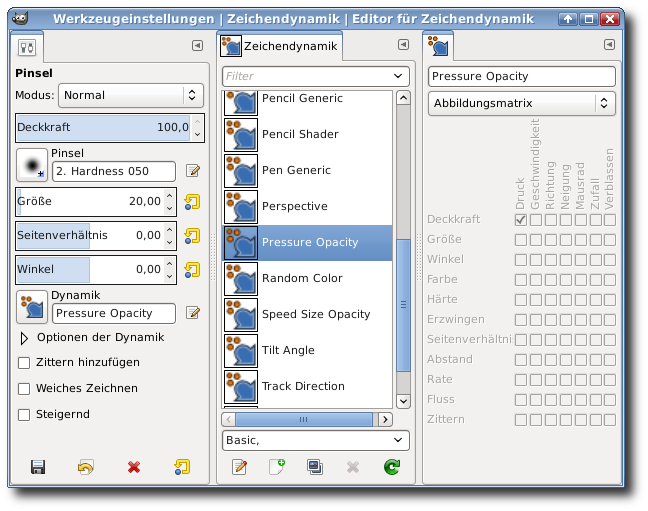The image size is (648, 511).
Task: Expand Optionen der Dynamik section
Action: pyautogui.click(x=24, y=338)
